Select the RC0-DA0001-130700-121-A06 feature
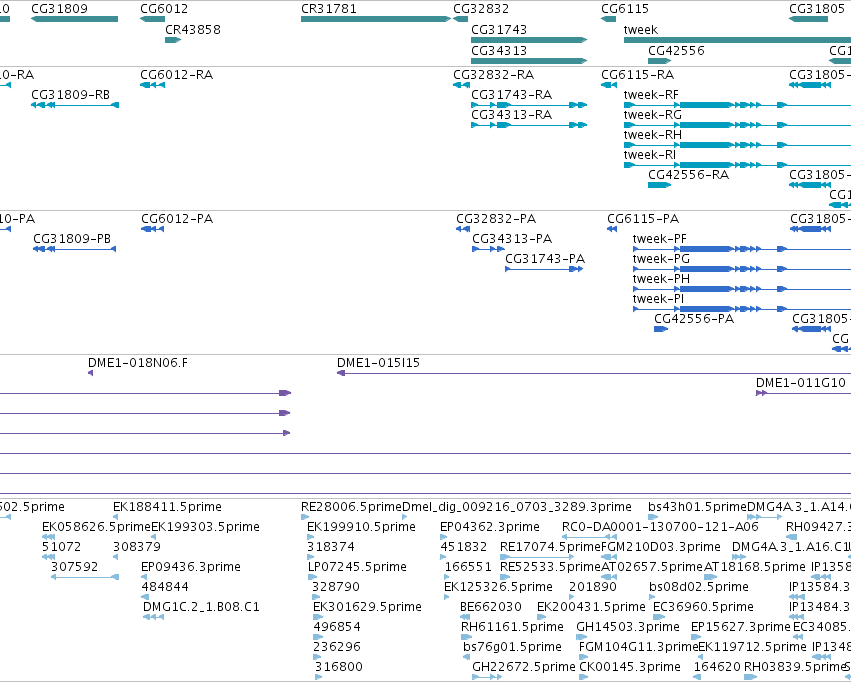Screen dimensions: 851x682 (588, 537)
